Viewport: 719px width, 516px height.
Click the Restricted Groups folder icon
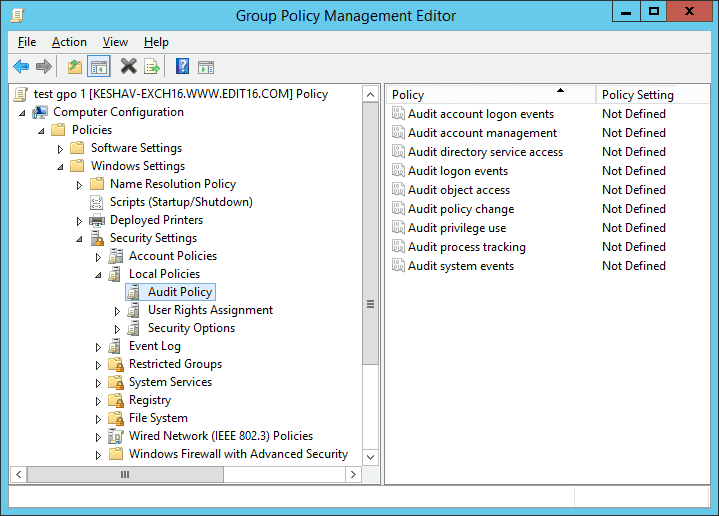[x=116, y=364]
